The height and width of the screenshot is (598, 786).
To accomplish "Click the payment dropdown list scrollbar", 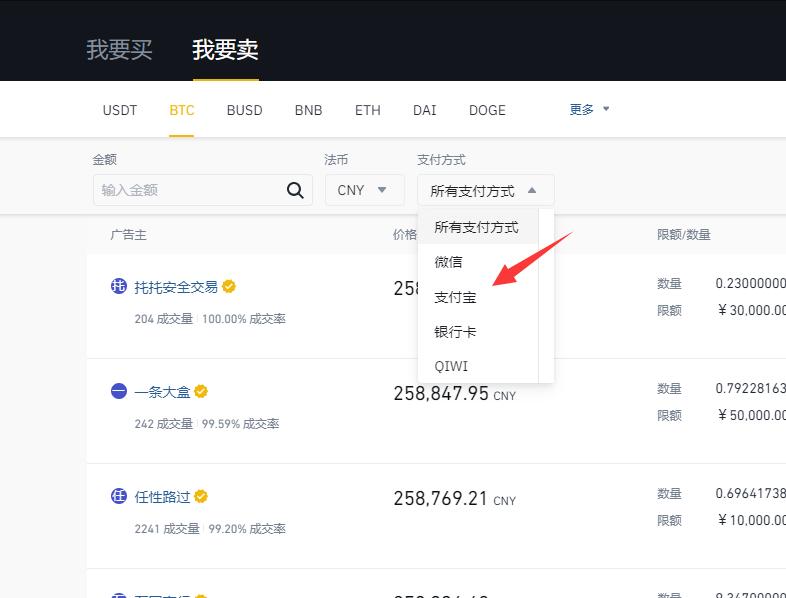I will (x=546, y=296).
